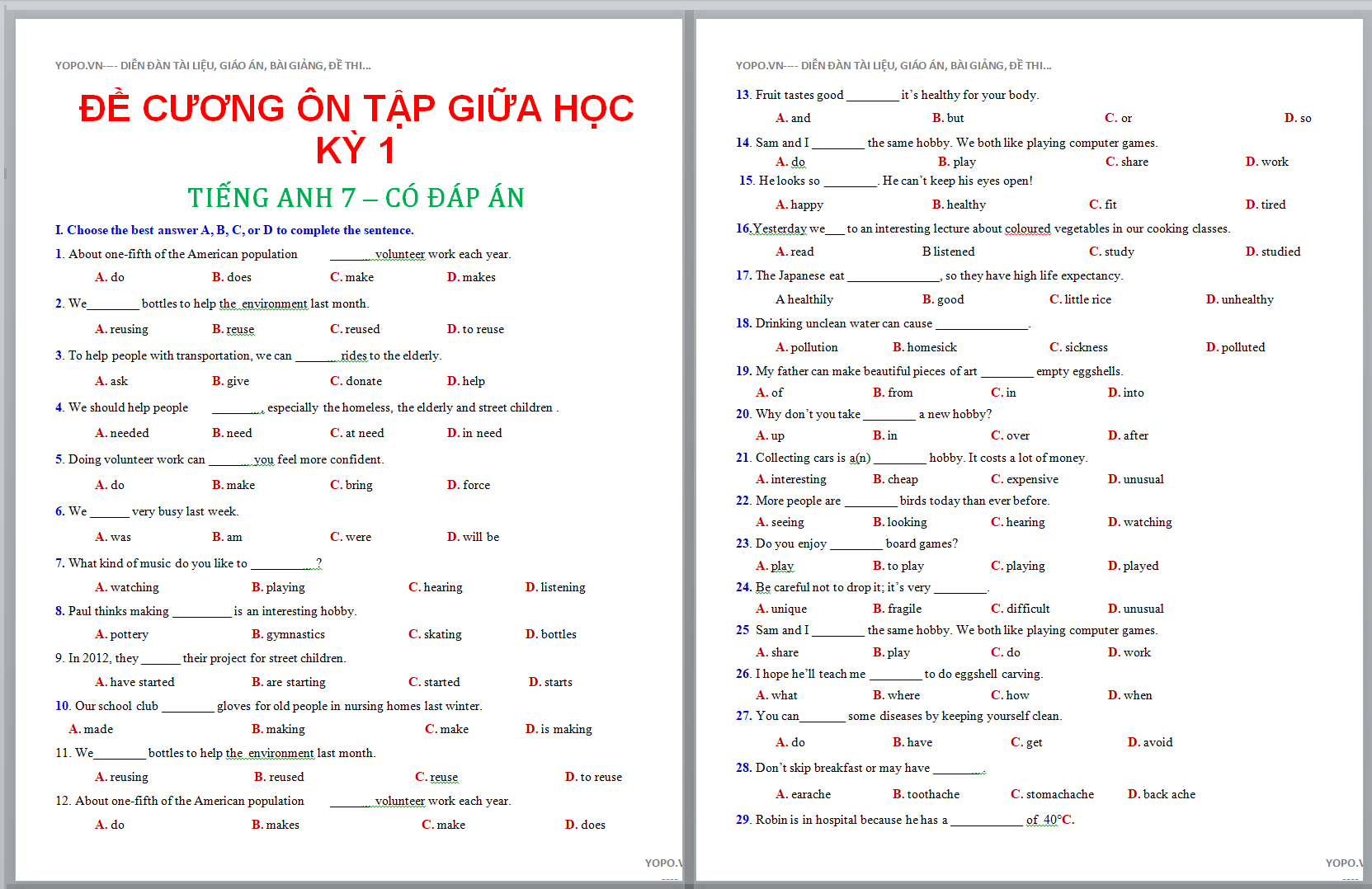The height and width of the screenshot is (889, 1372).
Task: Select answer "D. will be" in question 6
Action: [473, 537]
